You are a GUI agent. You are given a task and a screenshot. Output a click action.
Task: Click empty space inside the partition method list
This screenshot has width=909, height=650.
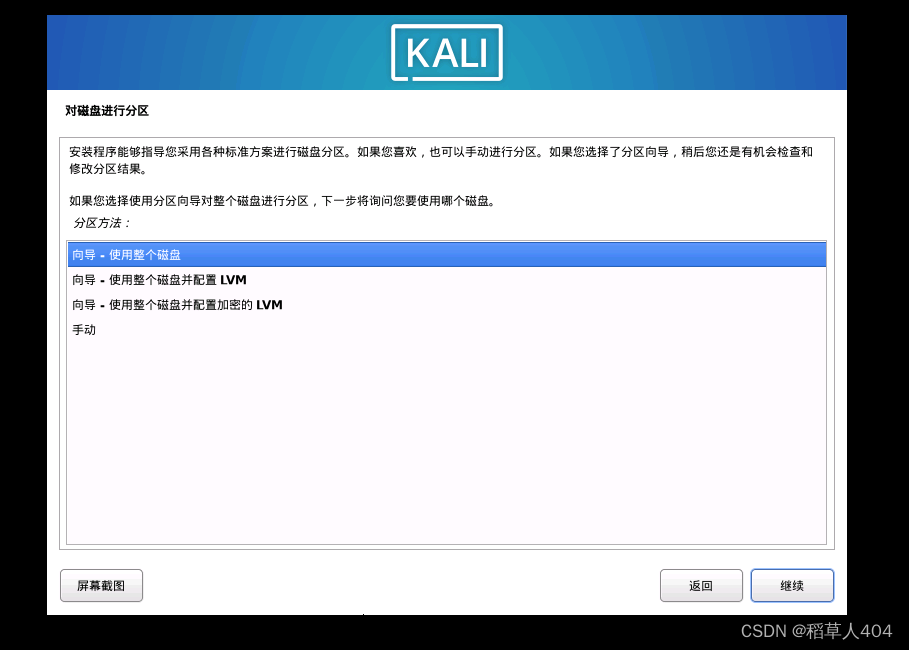pyautogui.click(x=446, y=441)
